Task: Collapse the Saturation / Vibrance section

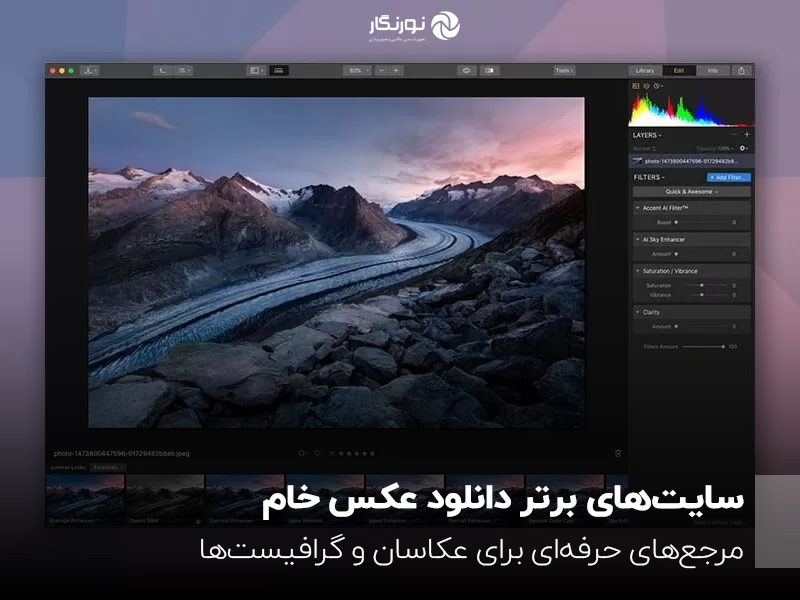Action: tap(638, 271)
